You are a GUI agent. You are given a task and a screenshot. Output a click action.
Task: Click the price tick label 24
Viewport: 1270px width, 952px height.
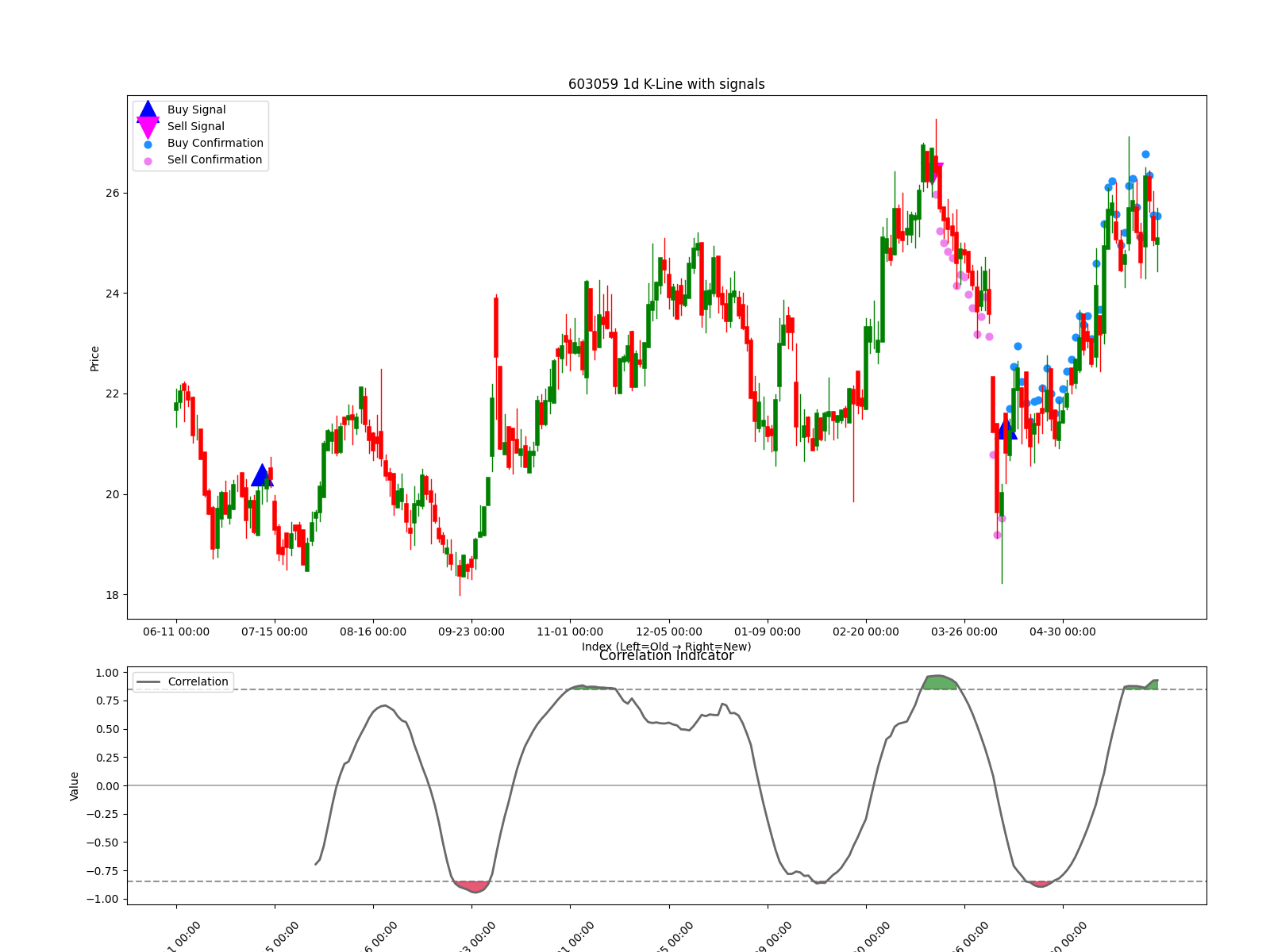click(x=112, y=294)
